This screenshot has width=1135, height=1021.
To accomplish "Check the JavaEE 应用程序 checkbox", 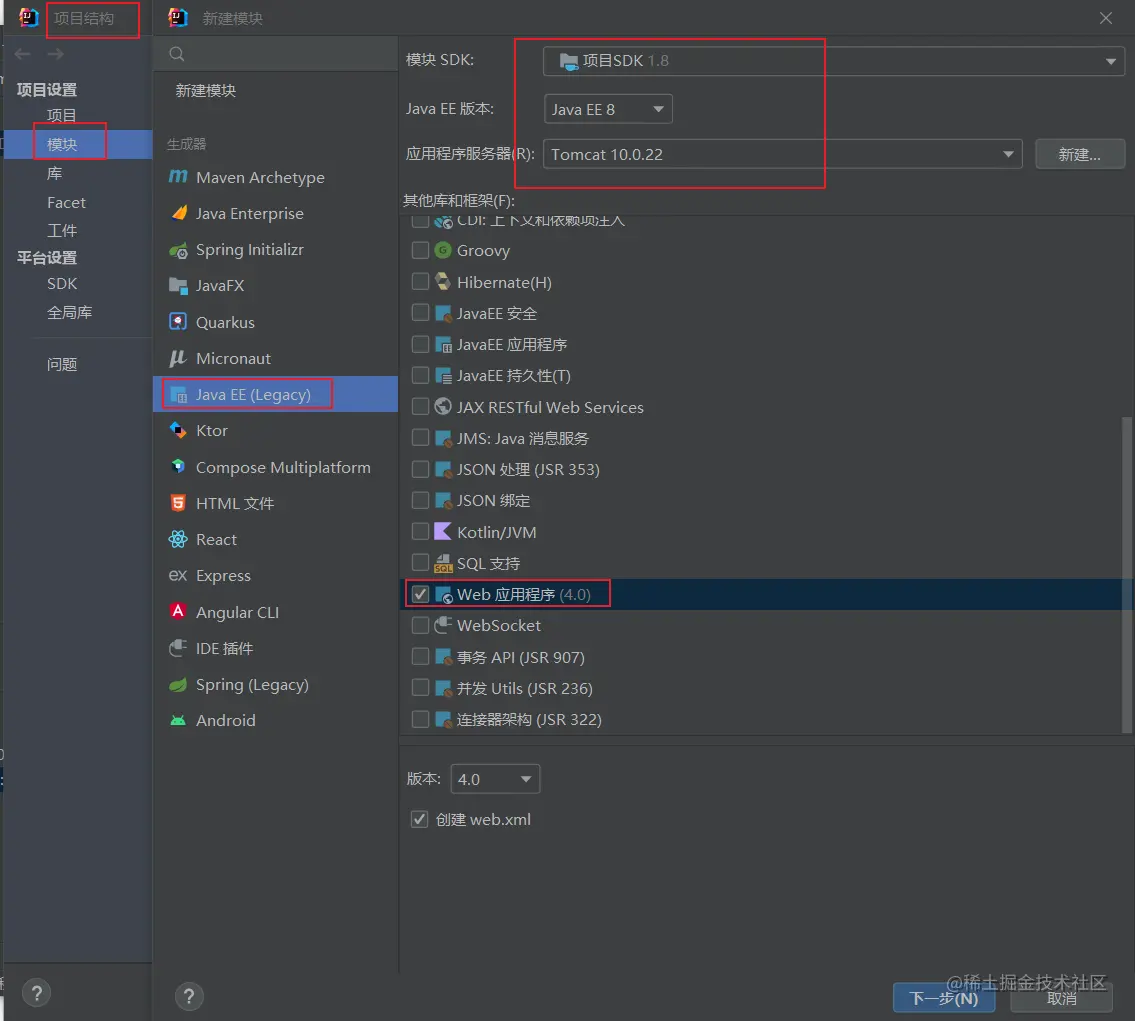I will pyautogui.click(x=420, y=344).
